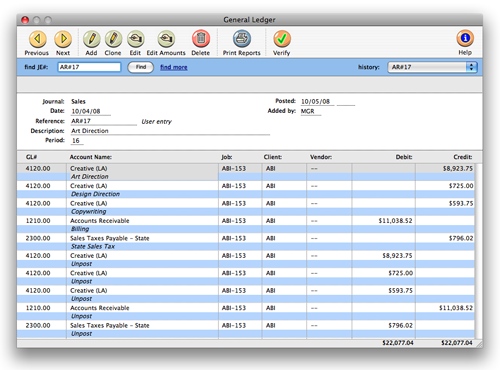Select the credit amount $8,923.75
The image size is (500, 370).
pyautogui.click(x=458, y=169)
